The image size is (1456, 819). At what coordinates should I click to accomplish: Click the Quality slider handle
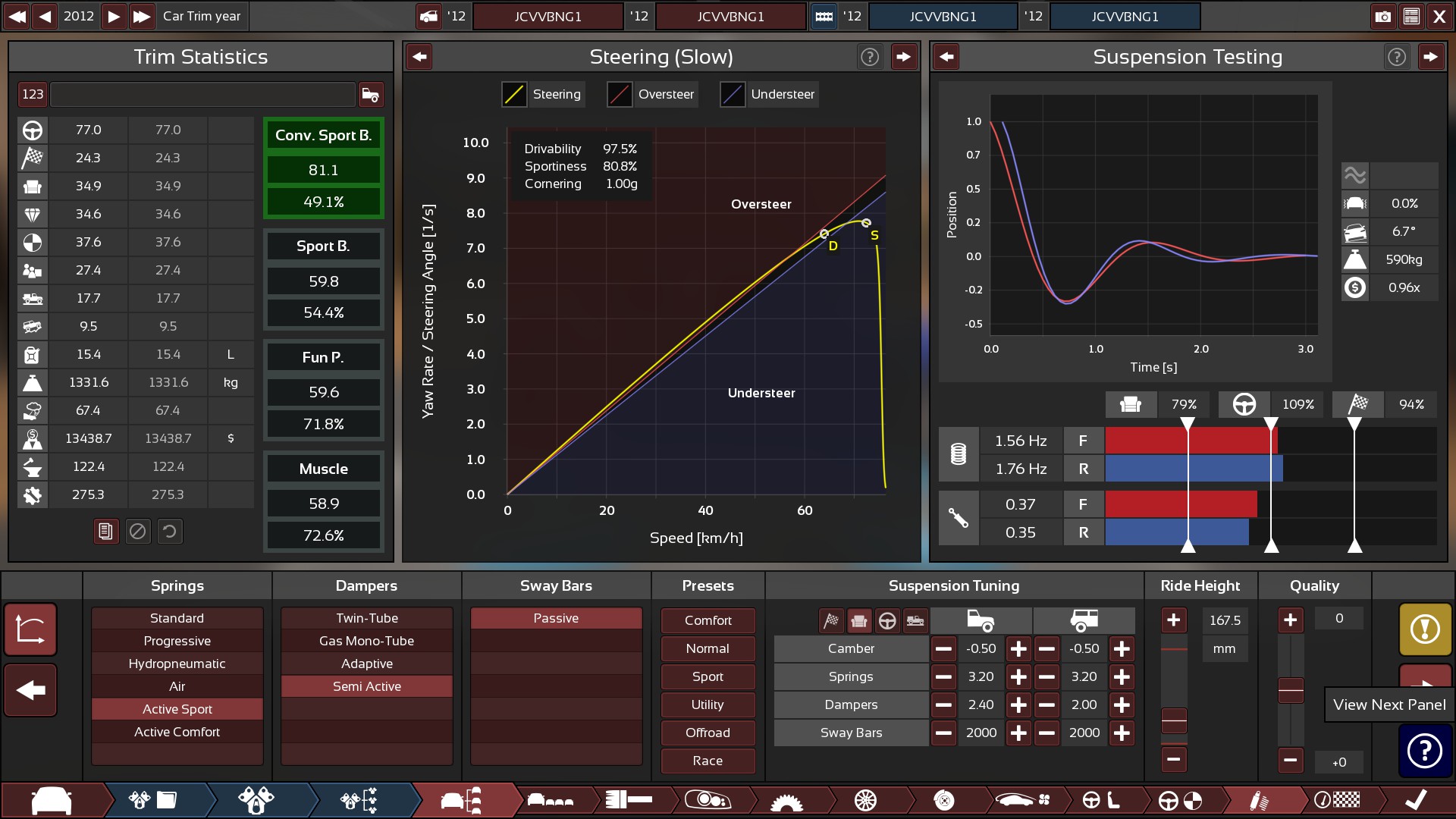tap(1291, 690)
